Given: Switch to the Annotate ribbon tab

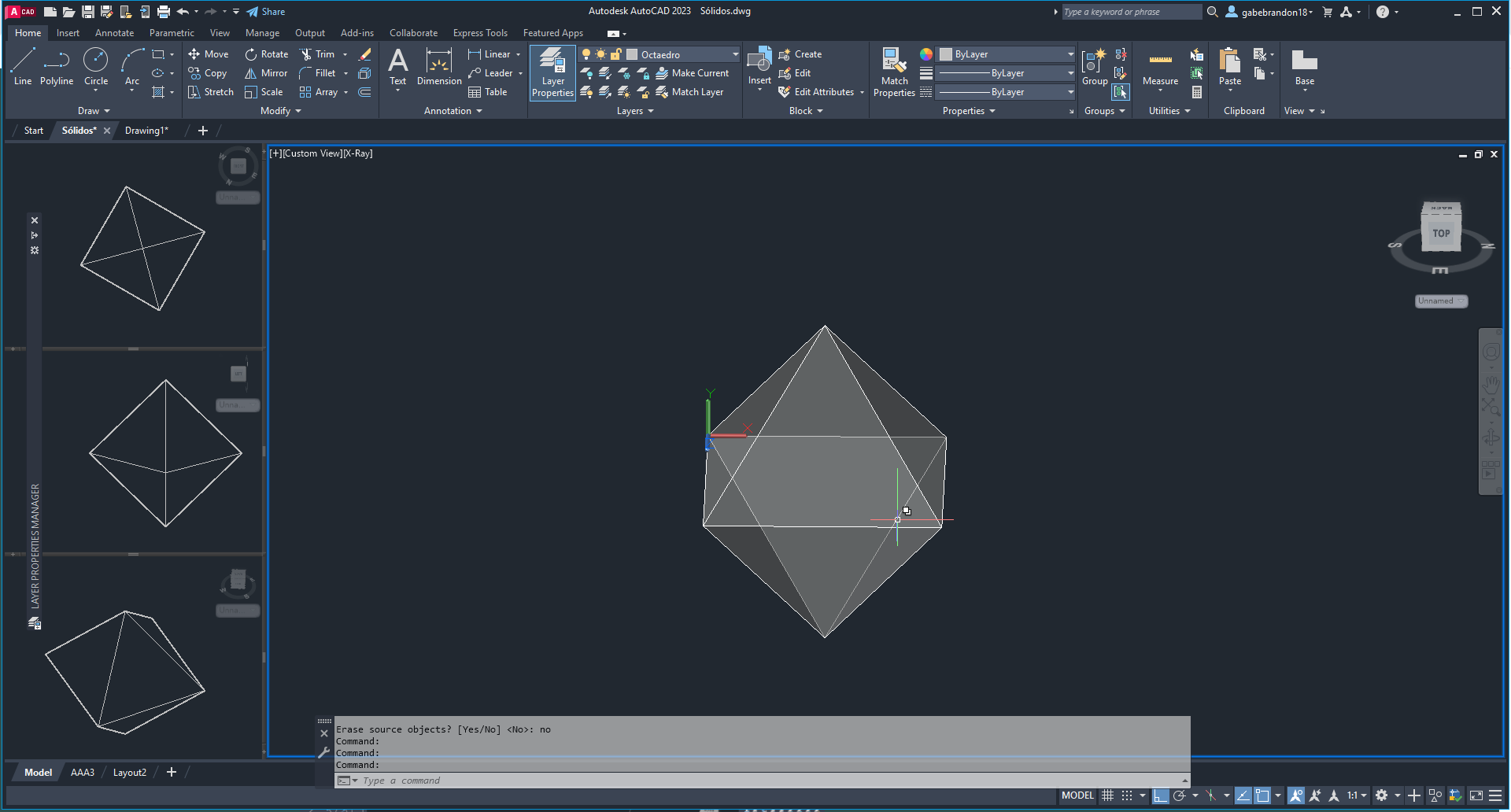Looking at the screenshot, I should coord(114,33).
